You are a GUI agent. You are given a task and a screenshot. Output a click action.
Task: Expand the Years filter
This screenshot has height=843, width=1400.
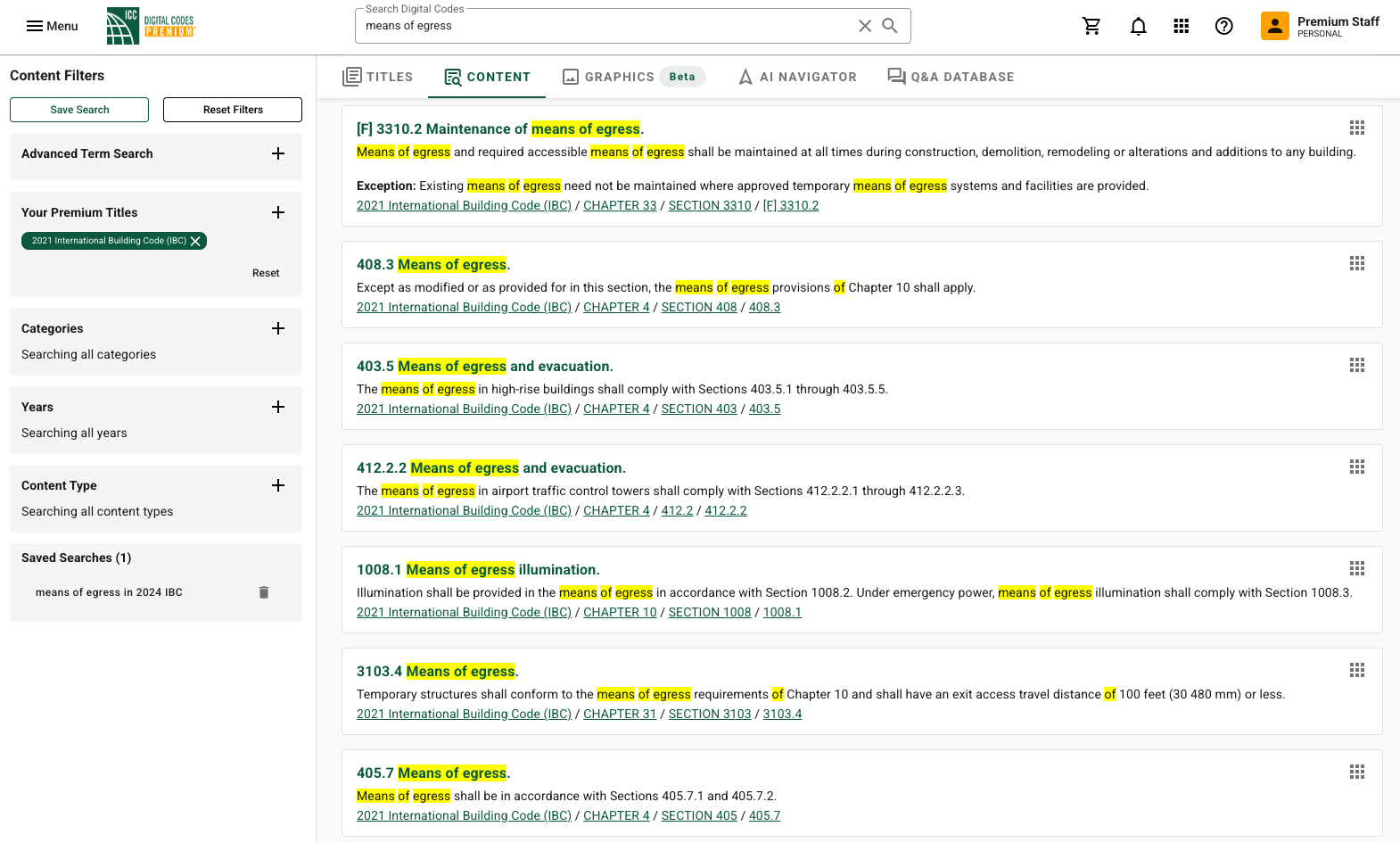click(278, 407)
